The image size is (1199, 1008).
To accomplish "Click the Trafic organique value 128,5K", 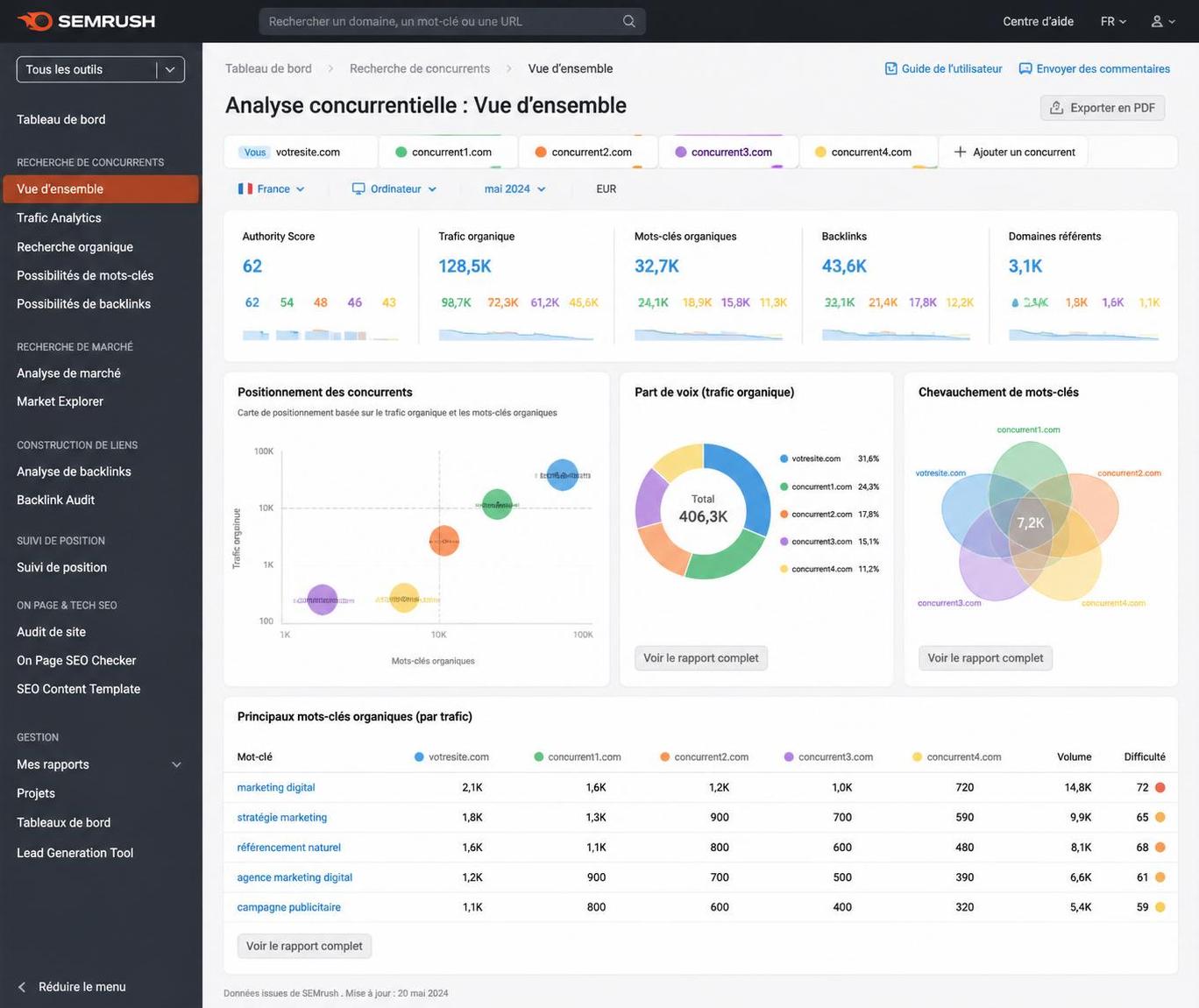I will pyautogui.click(x=465, y=266).
